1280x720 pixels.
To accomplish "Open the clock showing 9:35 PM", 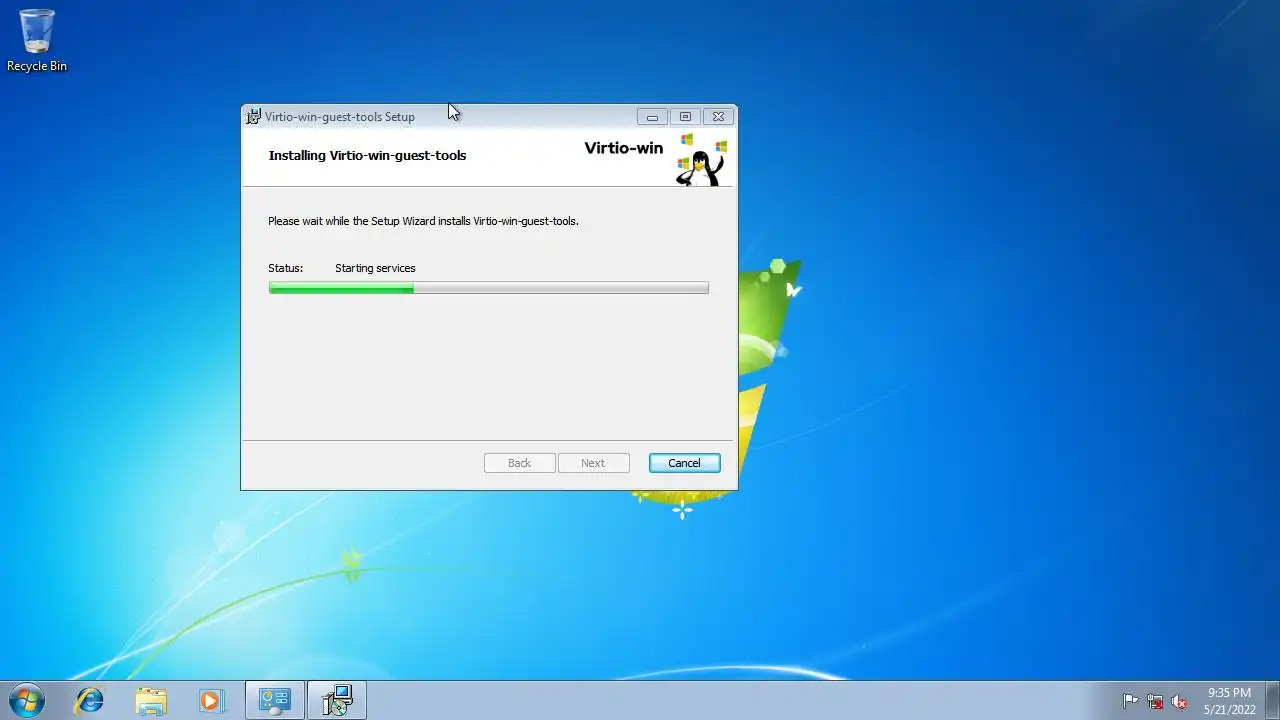I will [1229, 701].
